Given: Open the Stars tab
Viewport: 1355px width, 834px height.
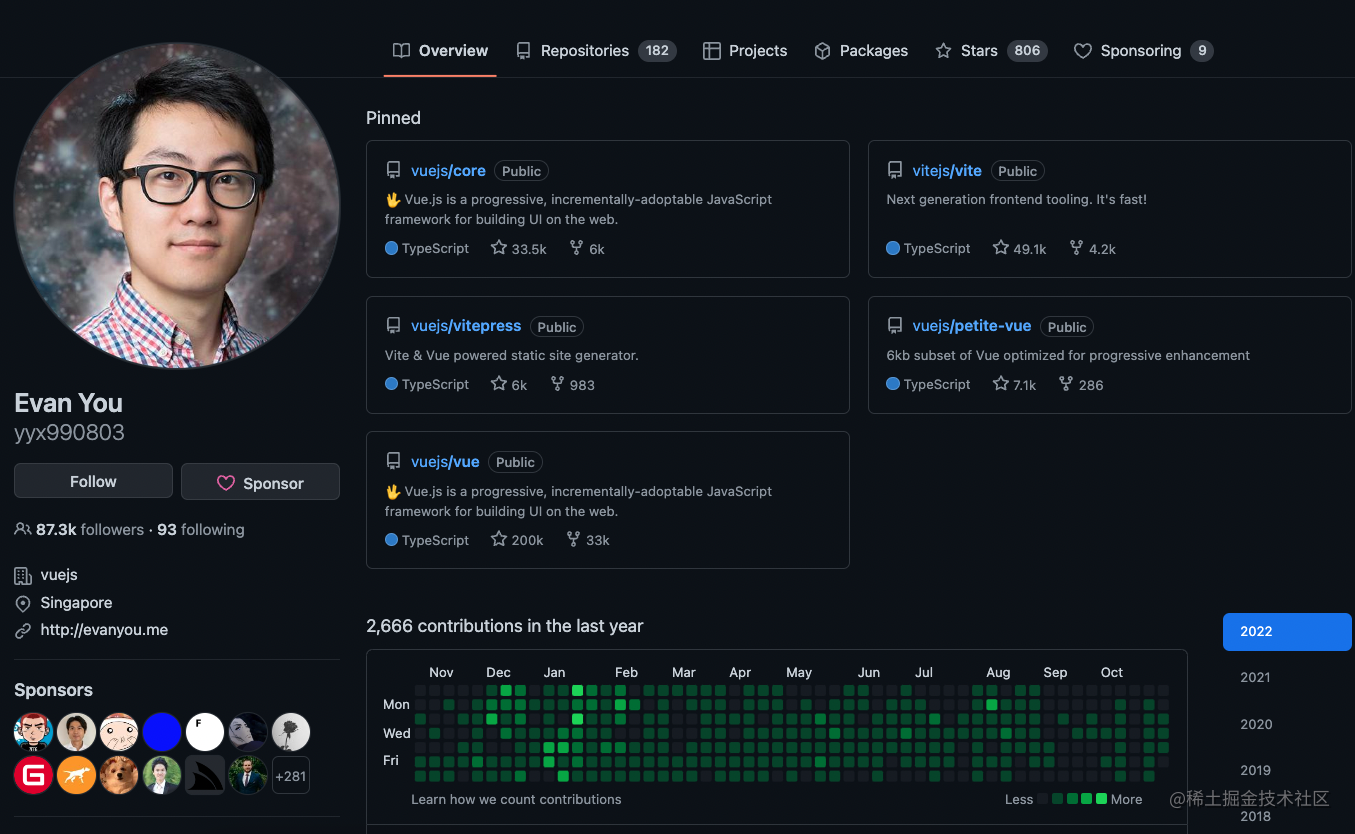Looking at the screenshot, I should (991, 51).
